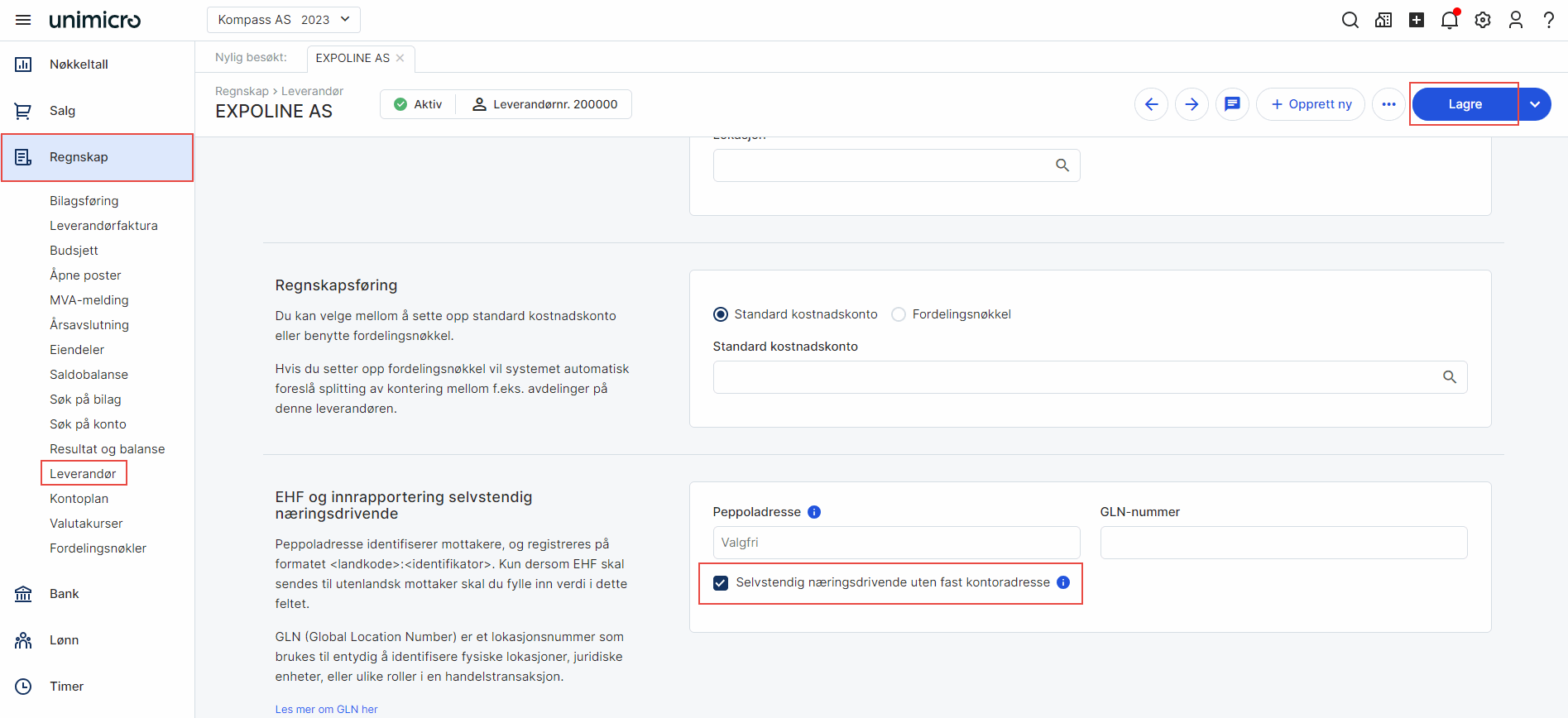Open the Les mer om GLN her link
Screen dimensions: 1568x718
(x=326, y=709)
